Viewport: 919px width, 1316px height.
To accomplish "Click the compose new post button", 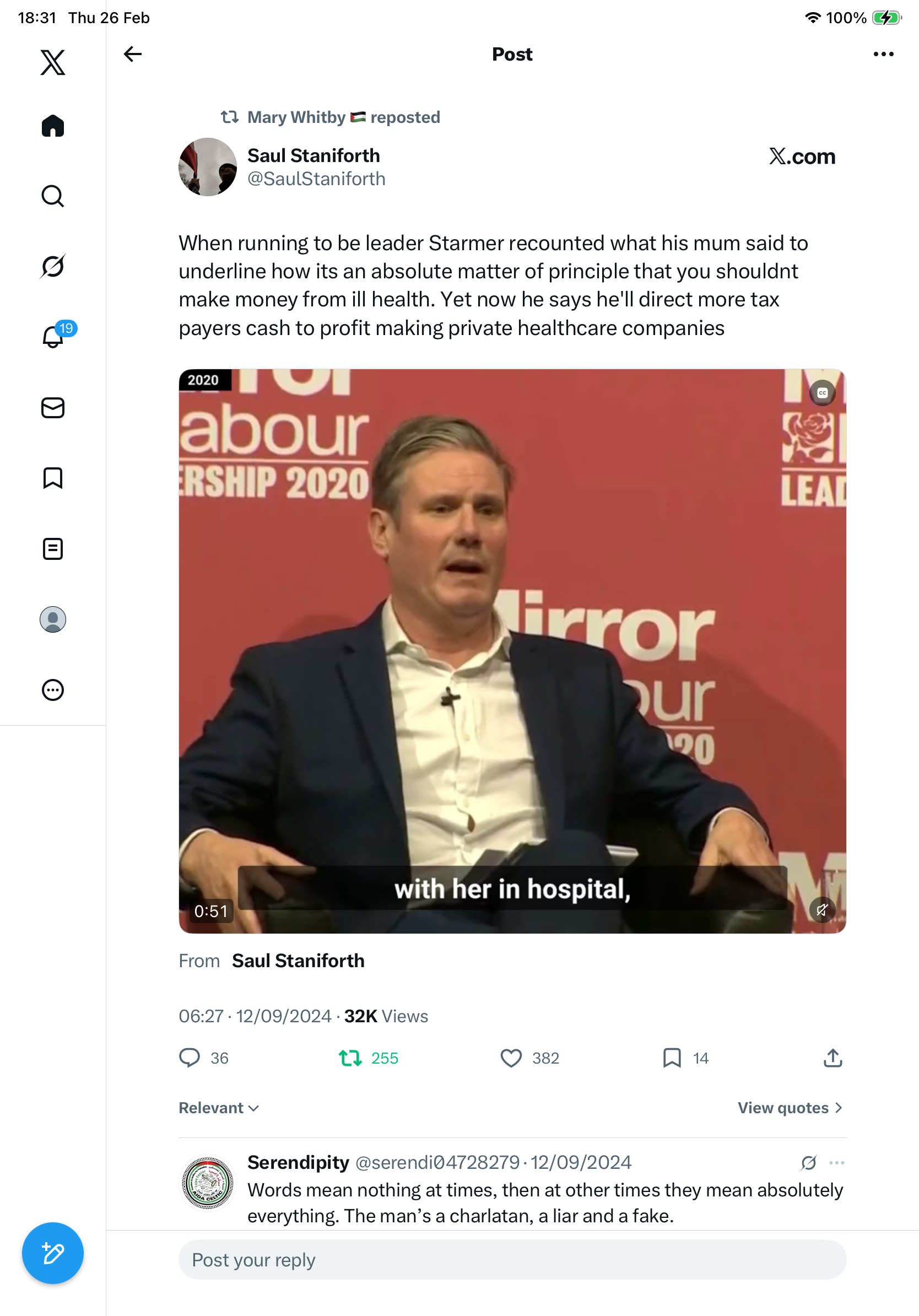I will [x=53, y=1253].
